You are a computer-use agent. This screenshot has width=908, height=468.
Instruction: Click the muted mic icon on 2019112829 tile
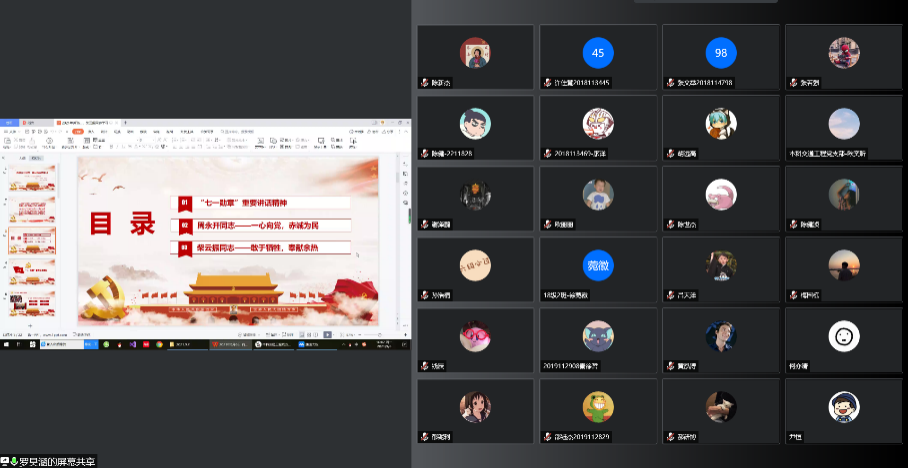[547, 437]
